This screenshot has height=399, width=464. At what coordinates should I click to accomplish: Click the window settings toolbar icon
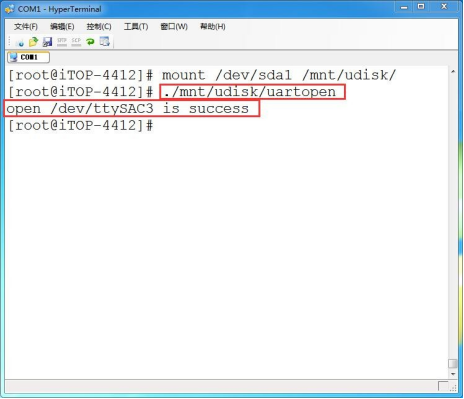point(105,42)
